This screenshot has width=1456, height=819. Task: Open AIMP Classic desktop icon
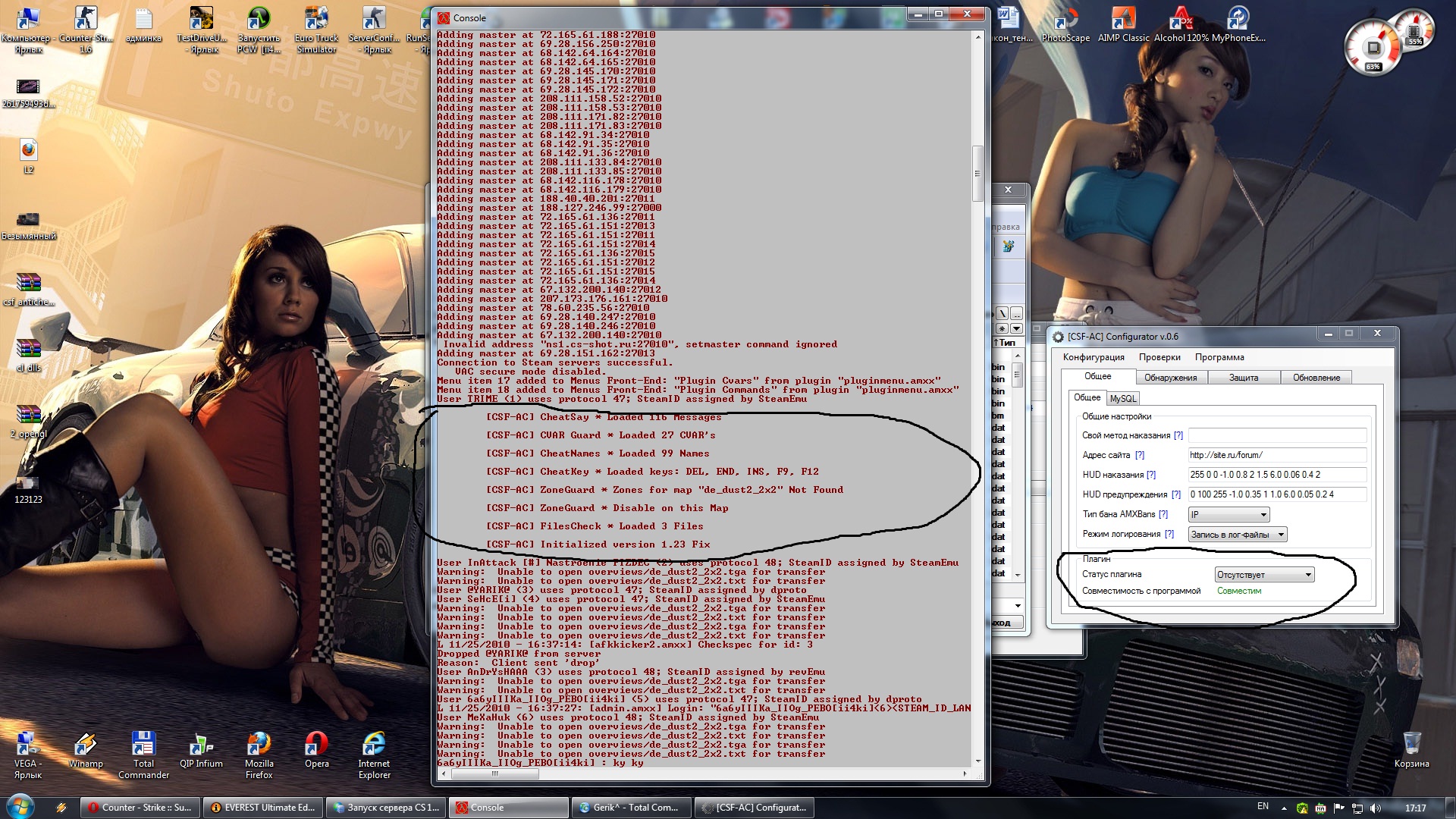[x=1123, y=24]
